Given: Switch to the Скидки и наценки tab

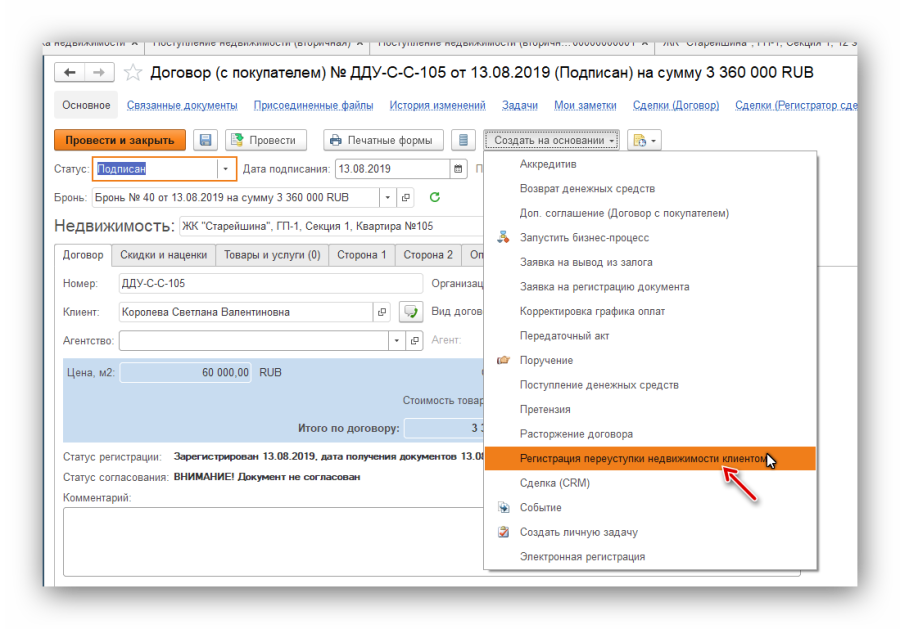Looking at the screenshot, I should (x=161, y=255).
